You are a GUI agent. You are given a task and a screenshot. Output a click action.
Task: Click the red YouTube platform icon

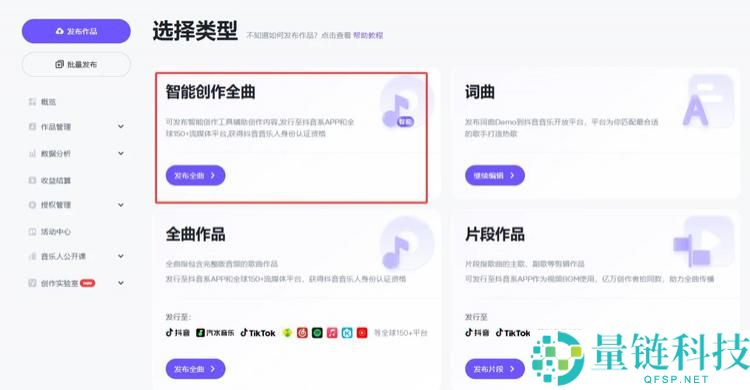(x=362, y=333)
